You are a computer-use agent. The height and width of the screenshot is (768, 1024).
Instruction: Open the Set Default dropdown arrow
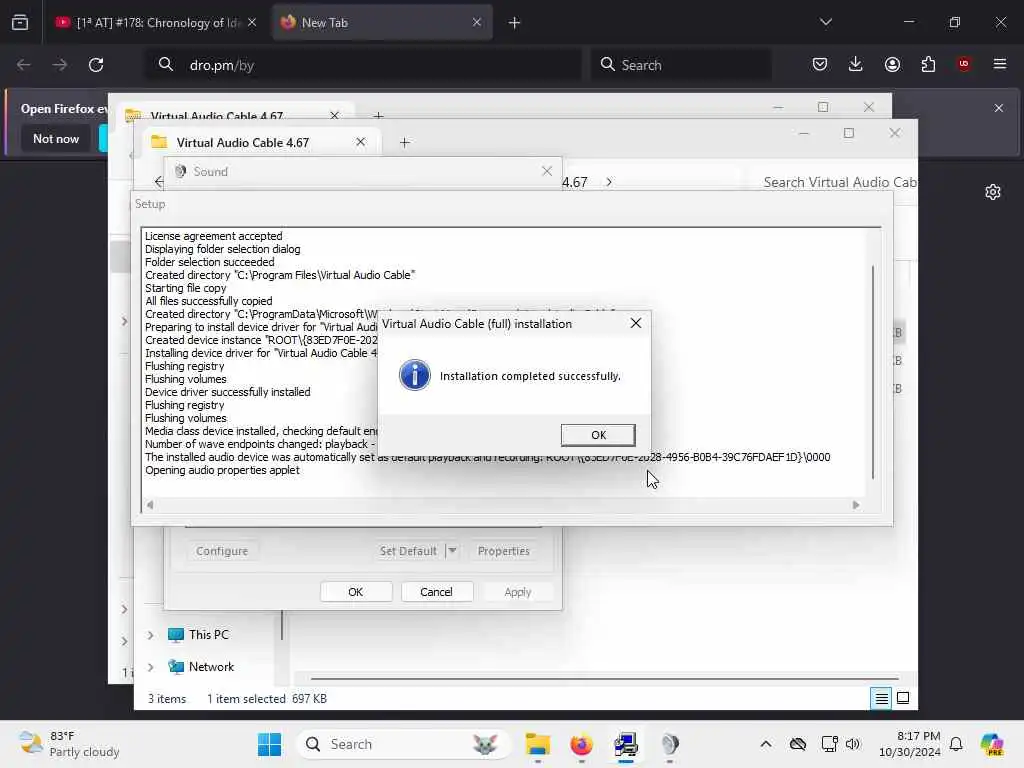[452, 551]
